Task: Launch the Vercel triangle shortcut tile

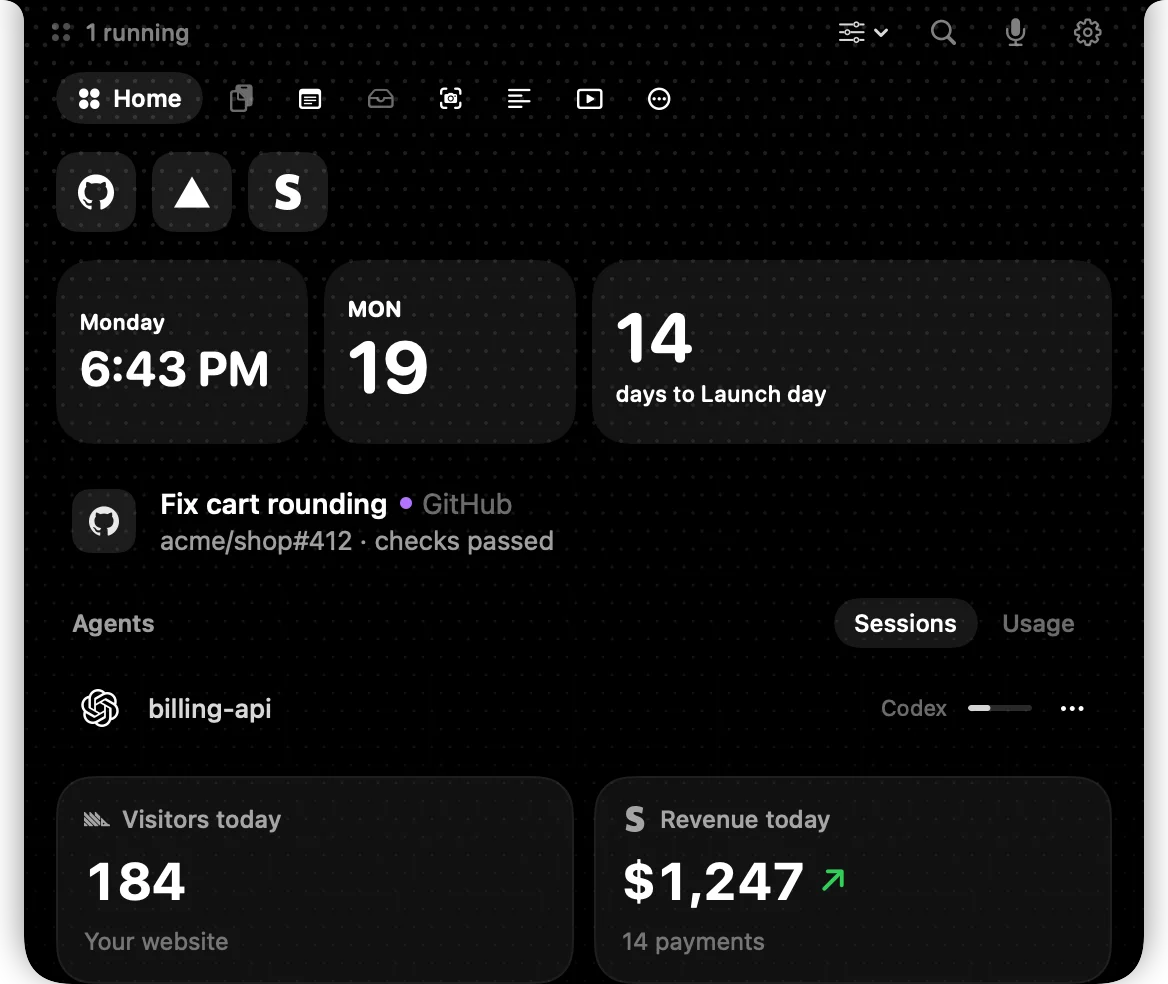Action: (x=191, y=192)
